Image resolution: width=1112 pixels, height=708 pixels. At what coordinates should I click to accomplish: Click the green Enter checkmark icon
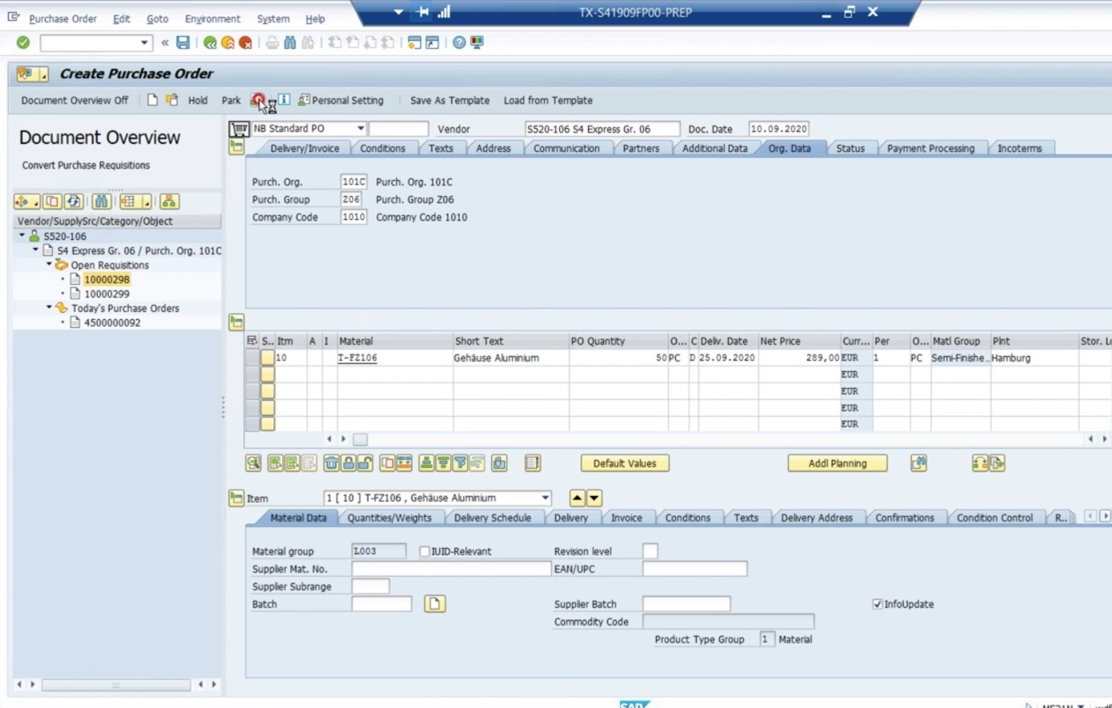tap(23, 43)
